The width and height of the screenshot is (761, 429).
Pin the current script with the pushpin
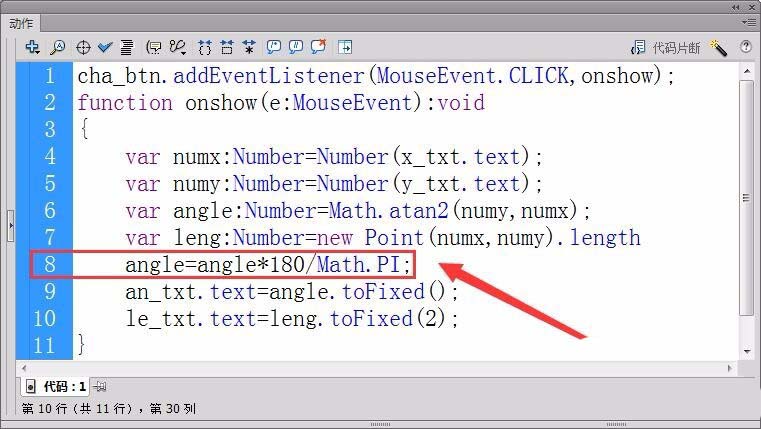click(x=99, y=387)
